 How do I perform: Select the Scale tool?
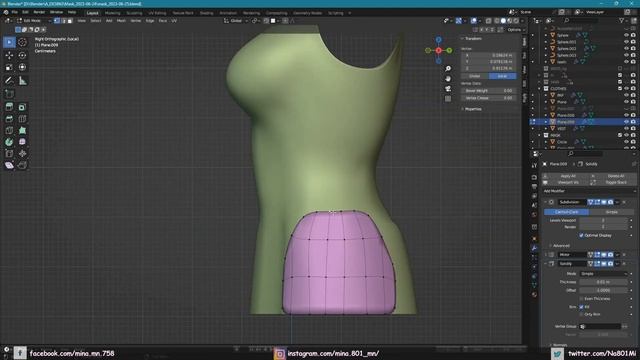tap(9, 67)
